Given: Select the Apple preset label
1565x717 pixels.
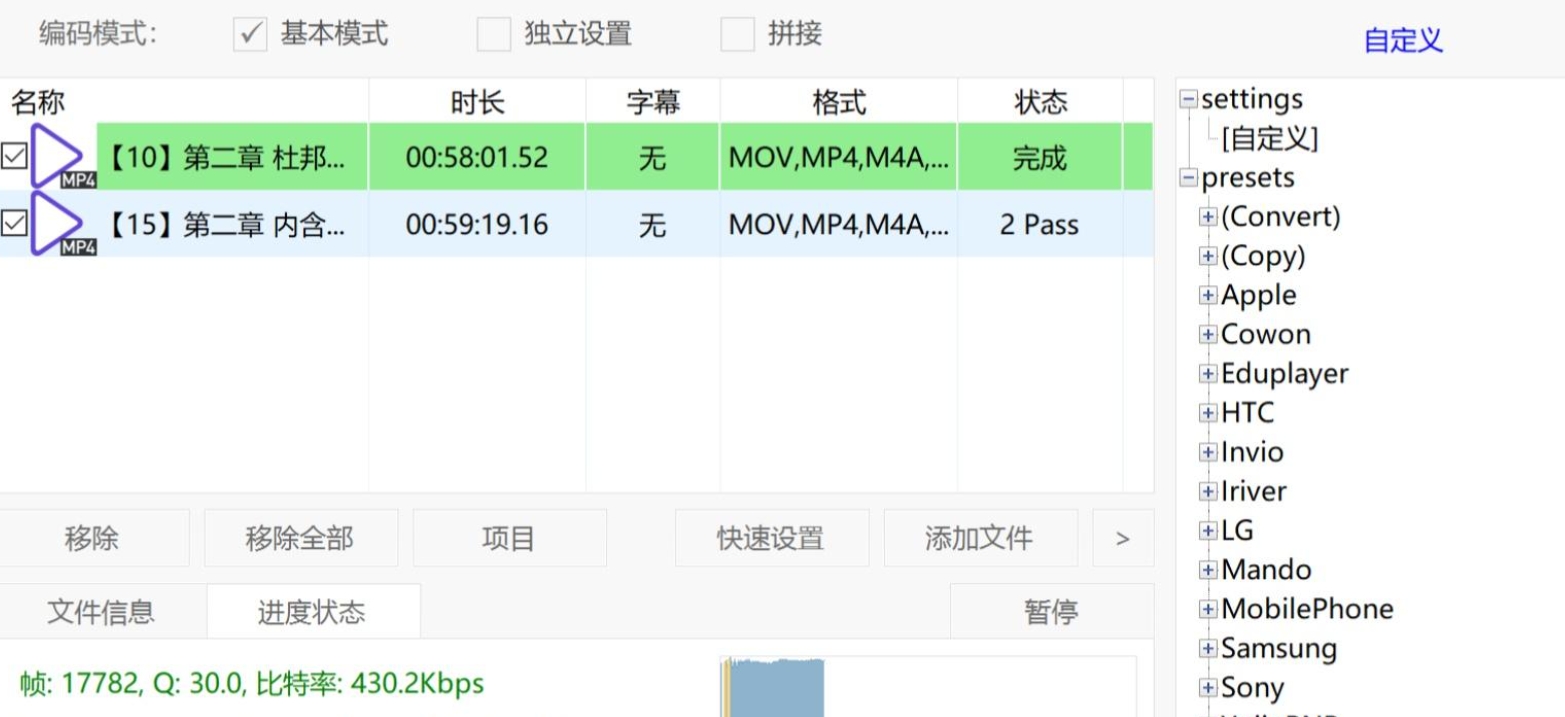Looking at the screenshot, I should point(1259,295).
